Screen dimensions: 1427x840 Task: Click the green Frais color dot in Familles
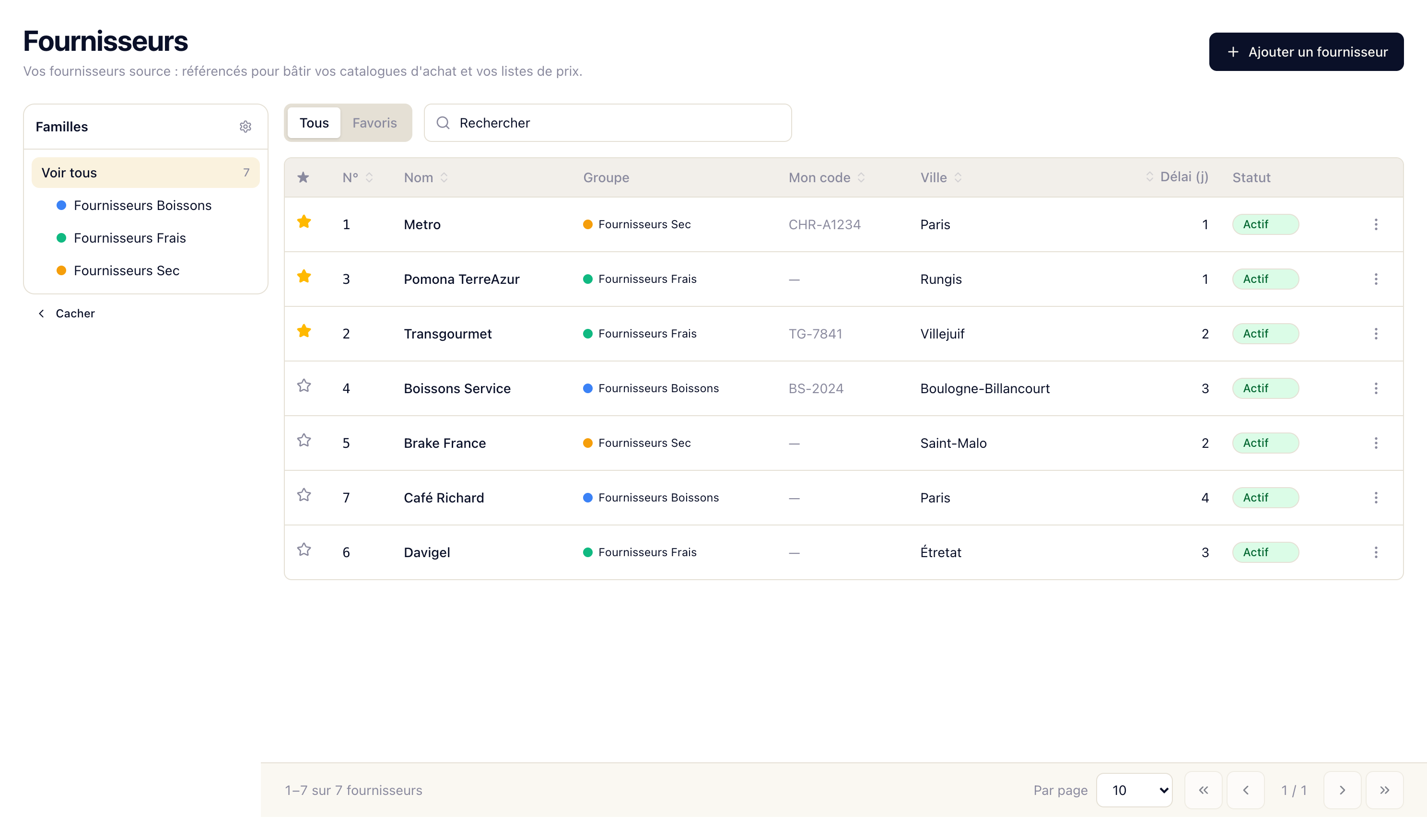coord(61,238)
